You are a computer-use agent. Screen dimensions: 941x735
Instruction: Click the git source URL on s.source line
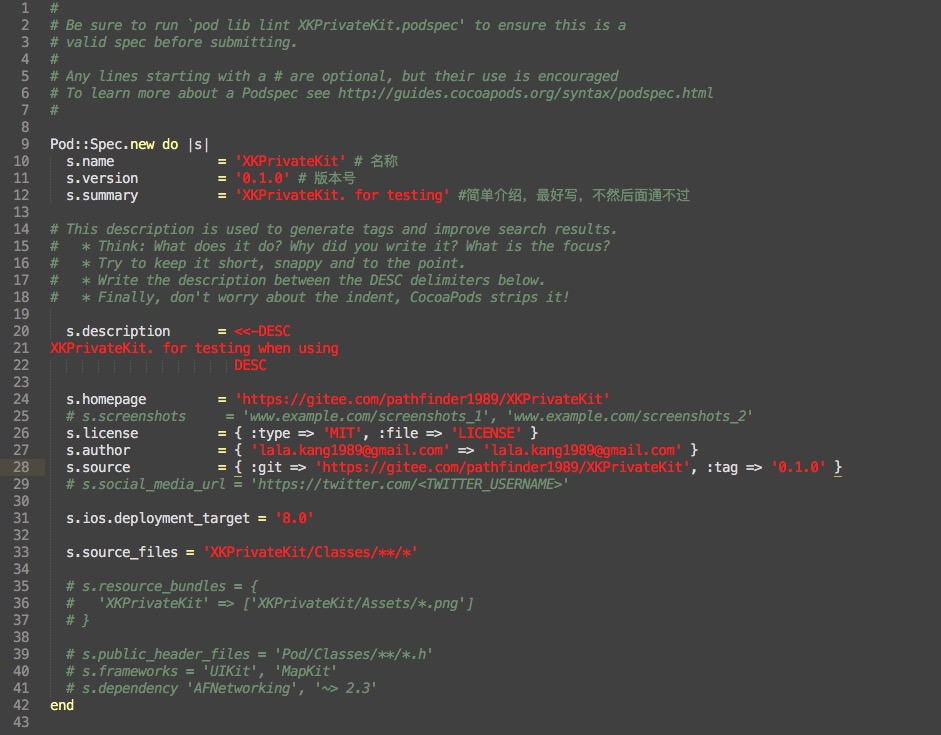tap(502, 467)
